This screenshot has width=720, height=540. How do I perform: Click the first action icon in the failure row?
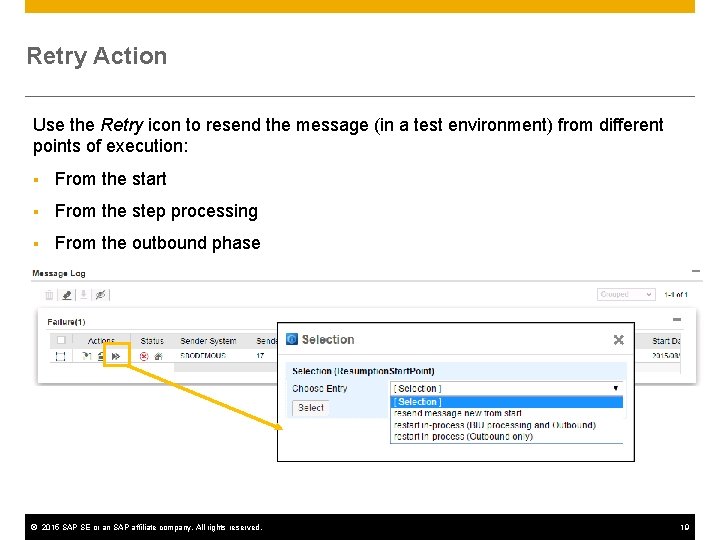coord(87,356)
